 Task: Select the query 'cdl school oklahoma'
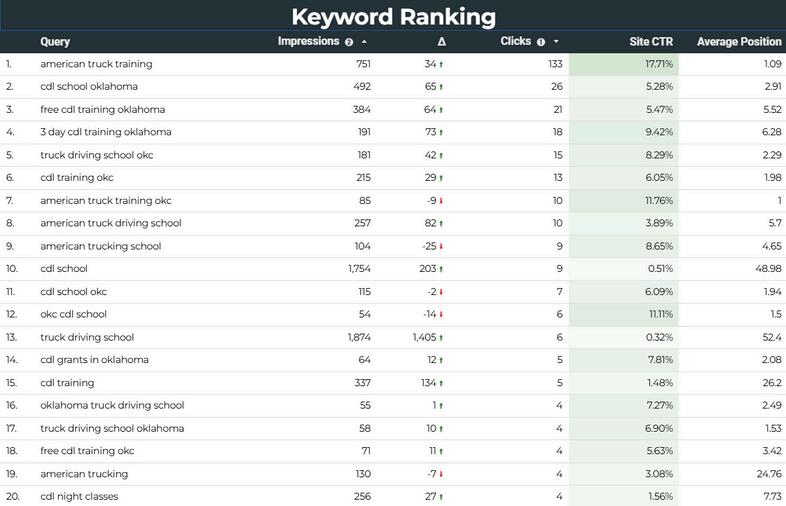tap(89, 87)
